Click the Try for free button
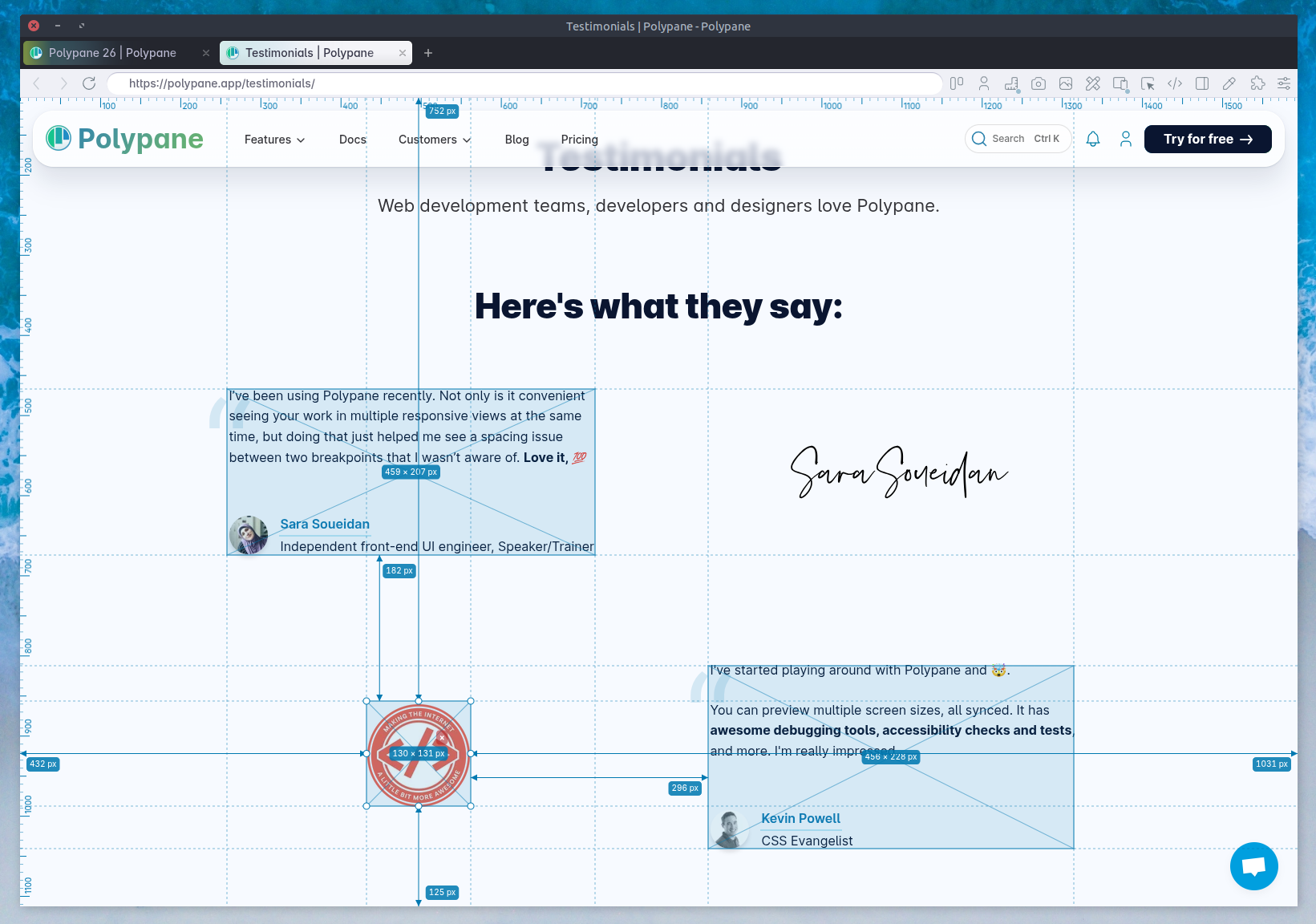Image resolution: width=1316 pixels, height=924 pixels. [x=1208, y=139]
